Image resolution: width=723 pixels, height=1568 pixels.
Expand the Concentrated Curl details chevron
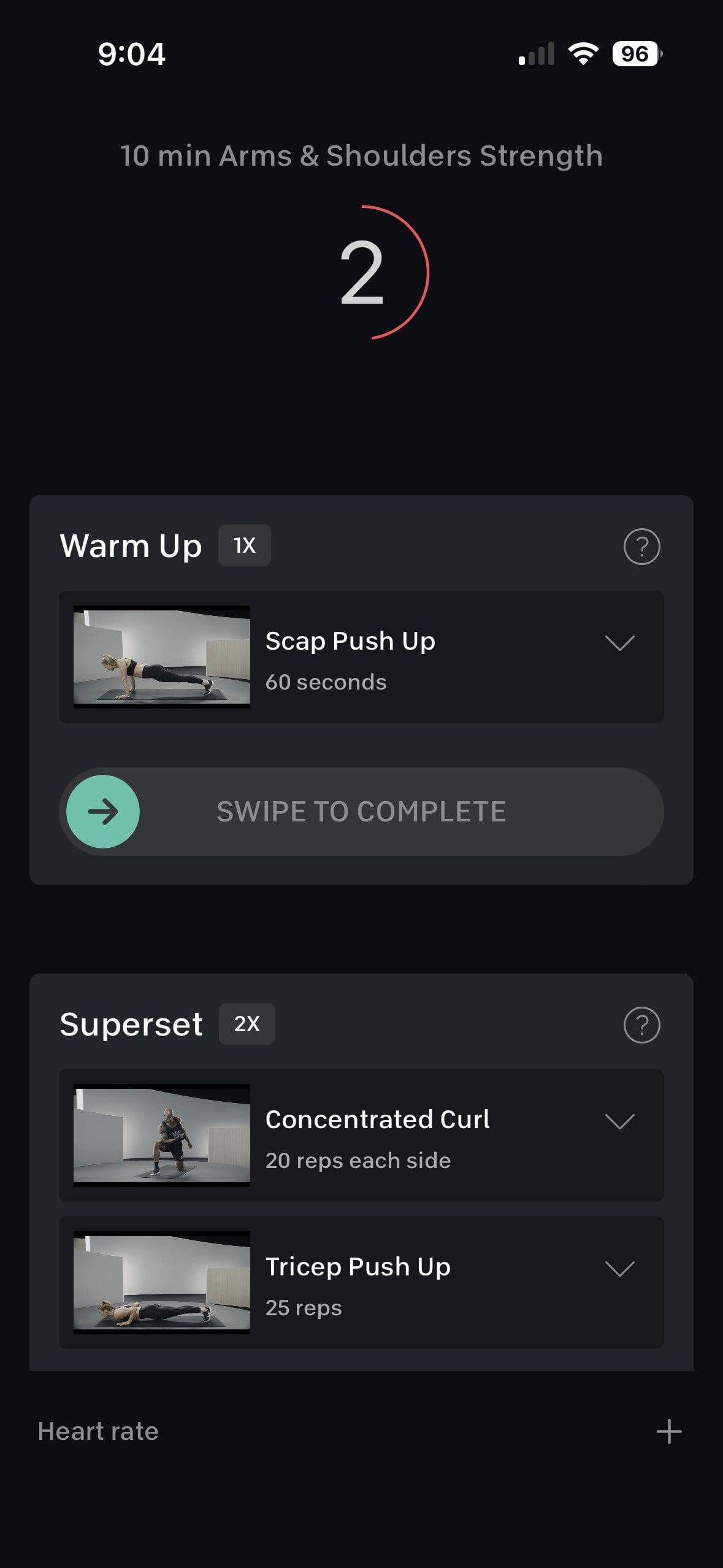619,1121
